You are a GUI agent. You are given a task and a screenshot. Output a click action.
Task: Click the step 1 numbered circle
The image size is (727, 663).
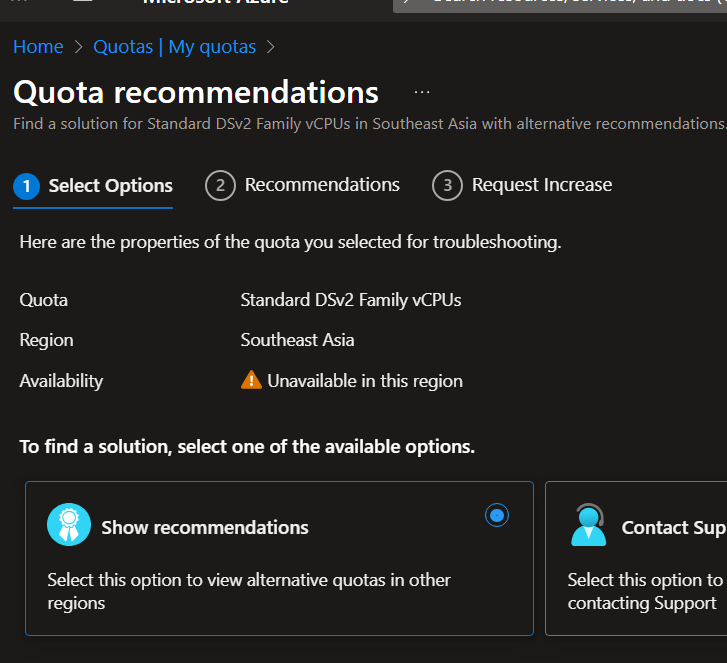tap(27, 186)
